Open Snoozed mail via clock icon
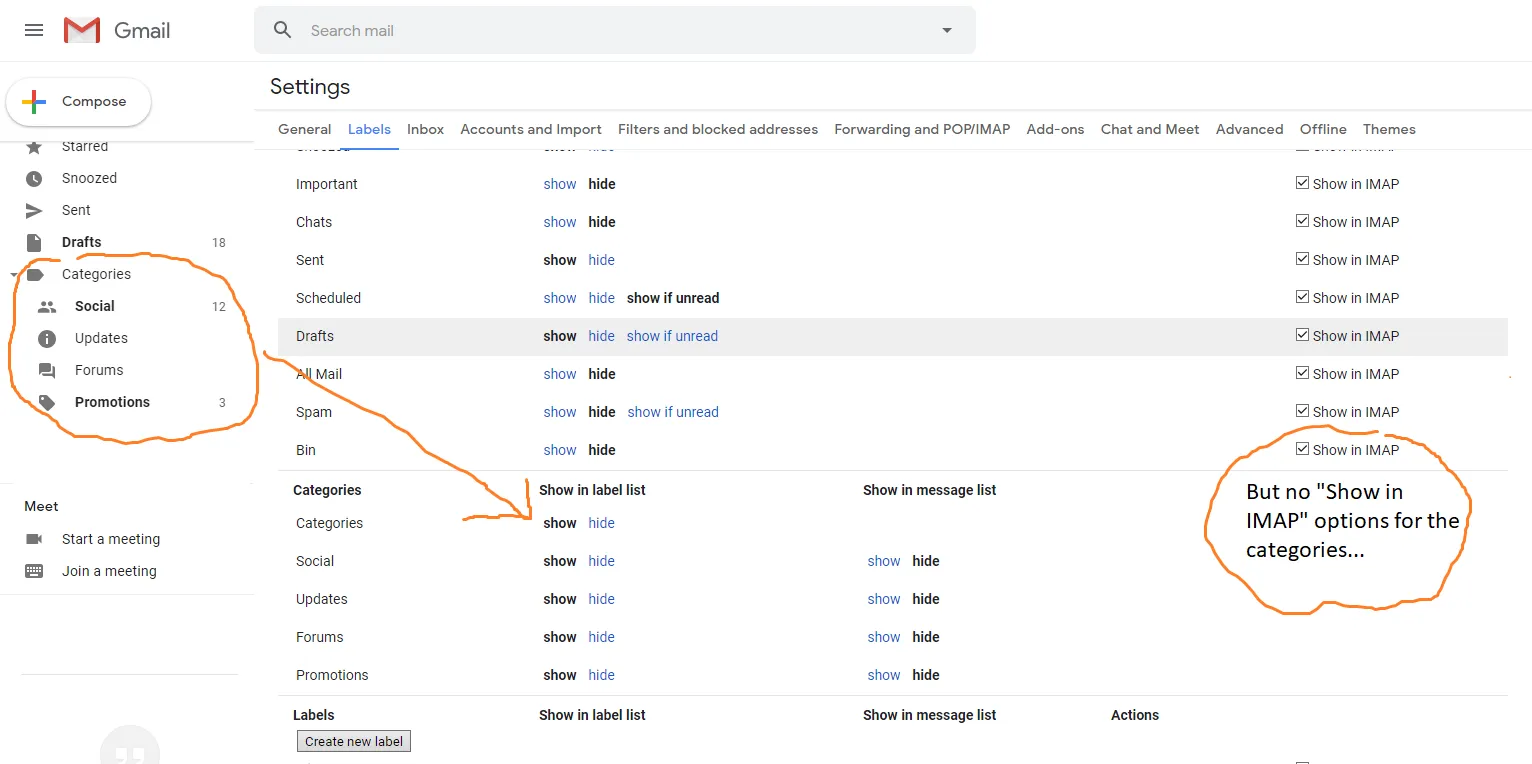This screenshot has height=764, width=1532. tap(34, 178)
